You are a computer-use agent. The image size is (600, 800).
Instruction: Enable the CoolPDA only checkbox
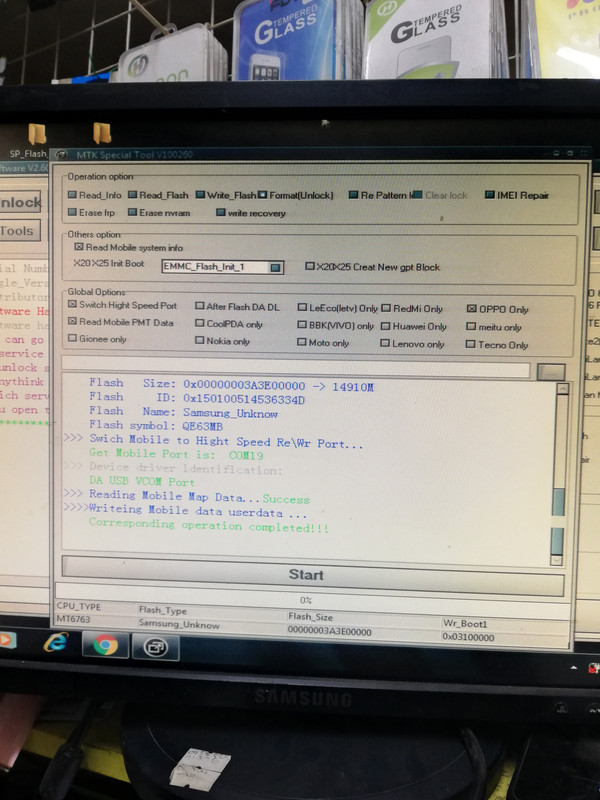199,323
